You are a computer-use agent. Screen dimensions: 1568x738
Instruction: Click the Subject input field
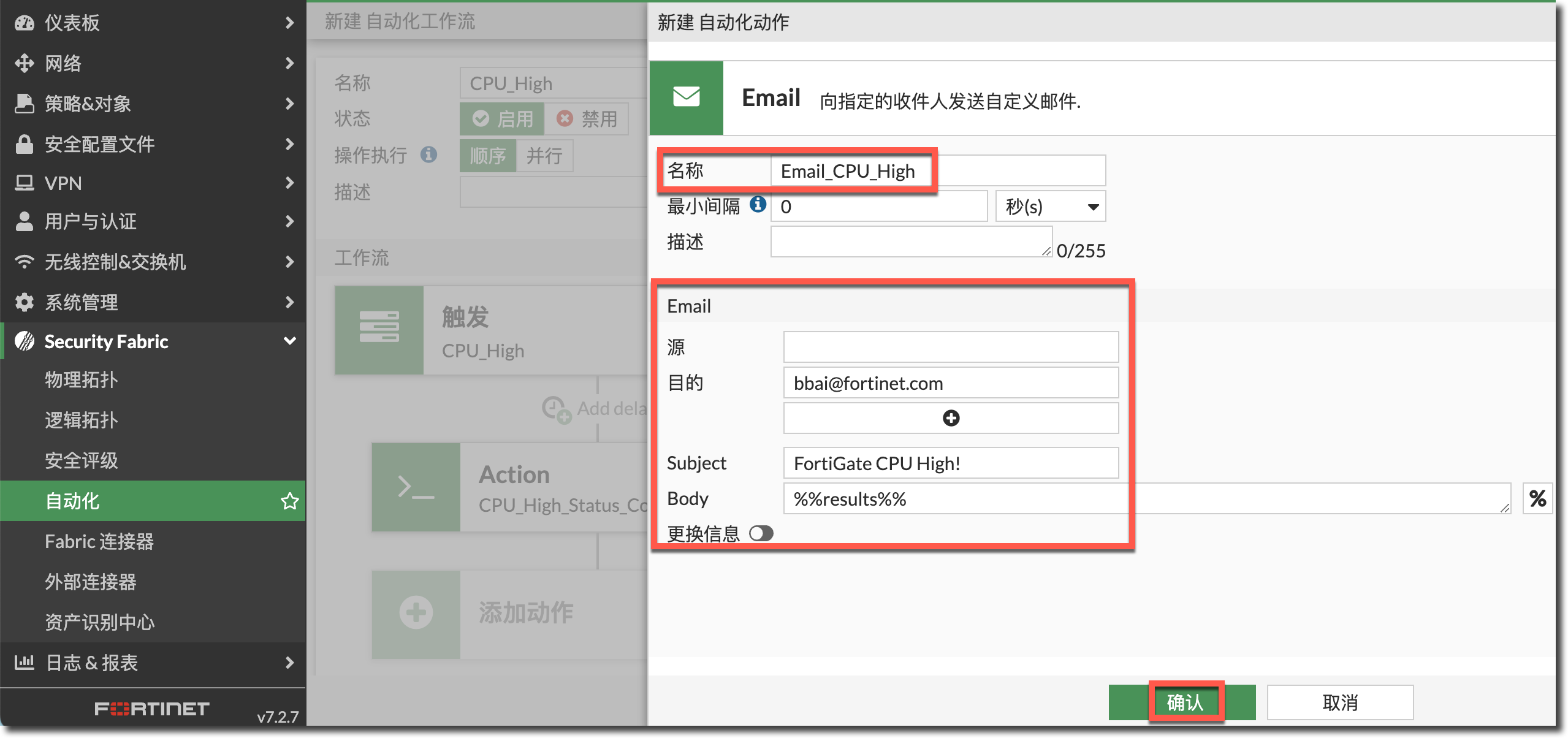coord(951,463)
